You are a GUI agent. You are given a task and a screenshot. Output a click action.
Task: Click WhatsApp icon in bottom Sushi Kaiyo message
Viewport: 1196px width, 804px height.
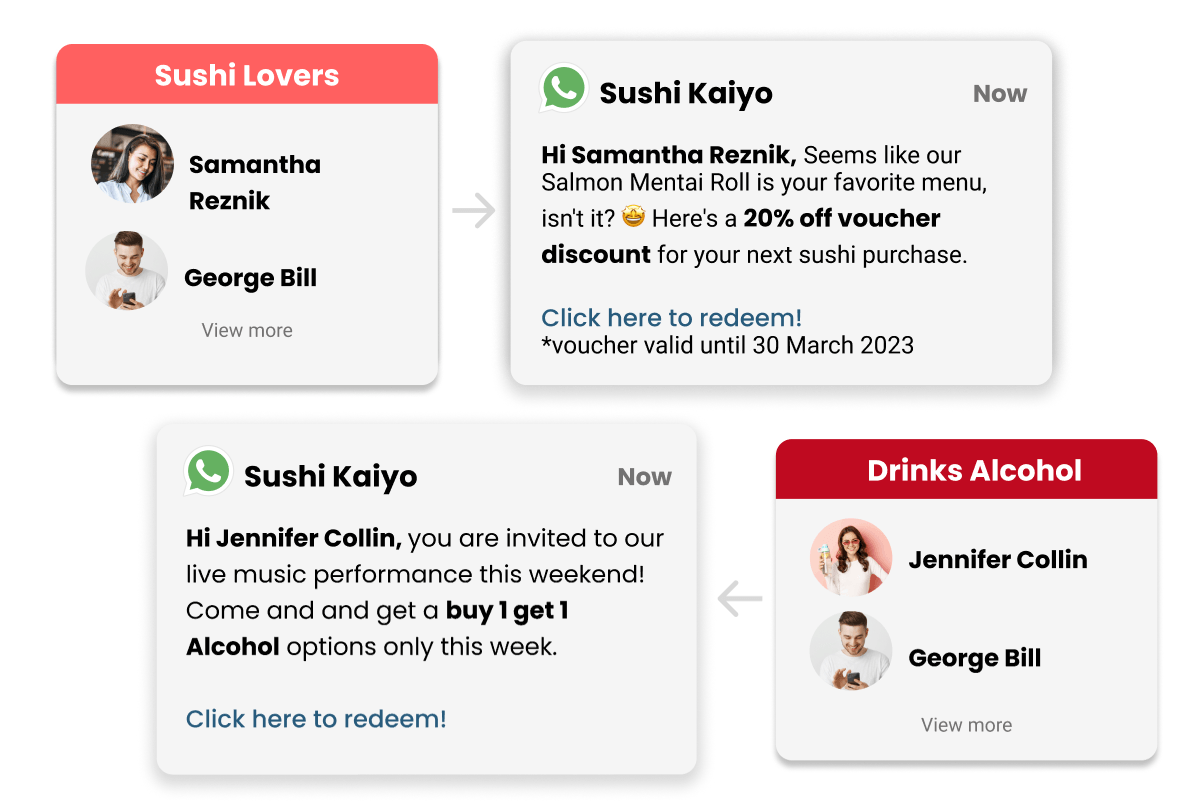(208, 472)
